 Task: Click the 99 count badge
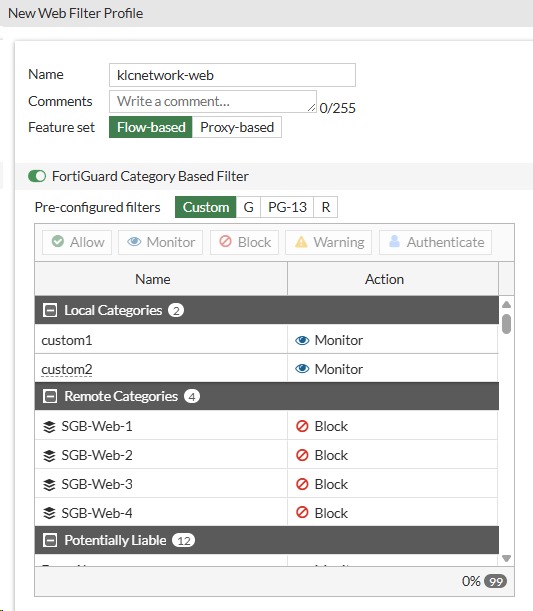coord(495,581)
